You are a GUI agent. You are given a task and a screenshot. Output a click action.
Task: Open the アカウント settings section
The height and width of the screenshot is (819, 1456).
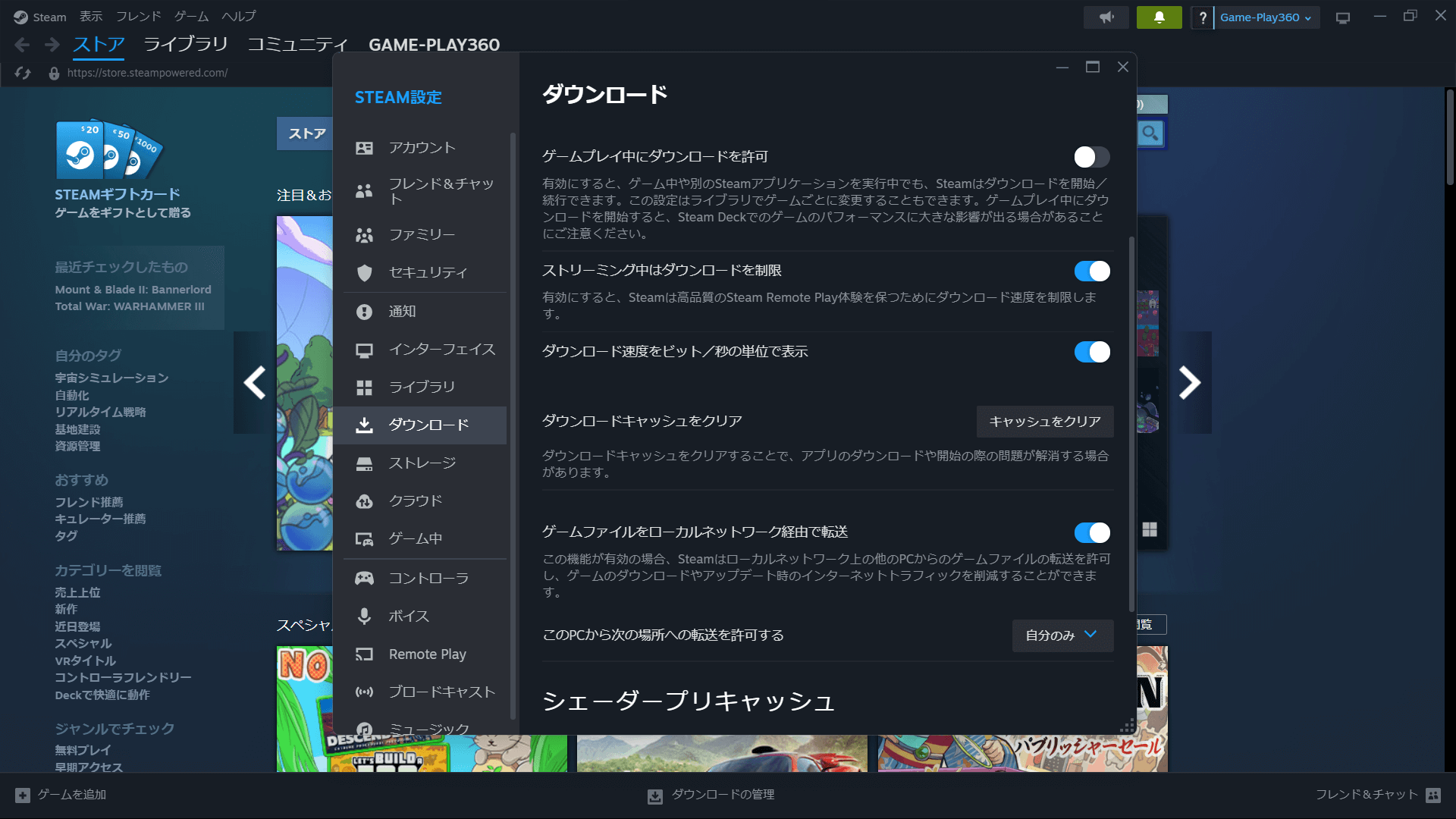point(422,148)
